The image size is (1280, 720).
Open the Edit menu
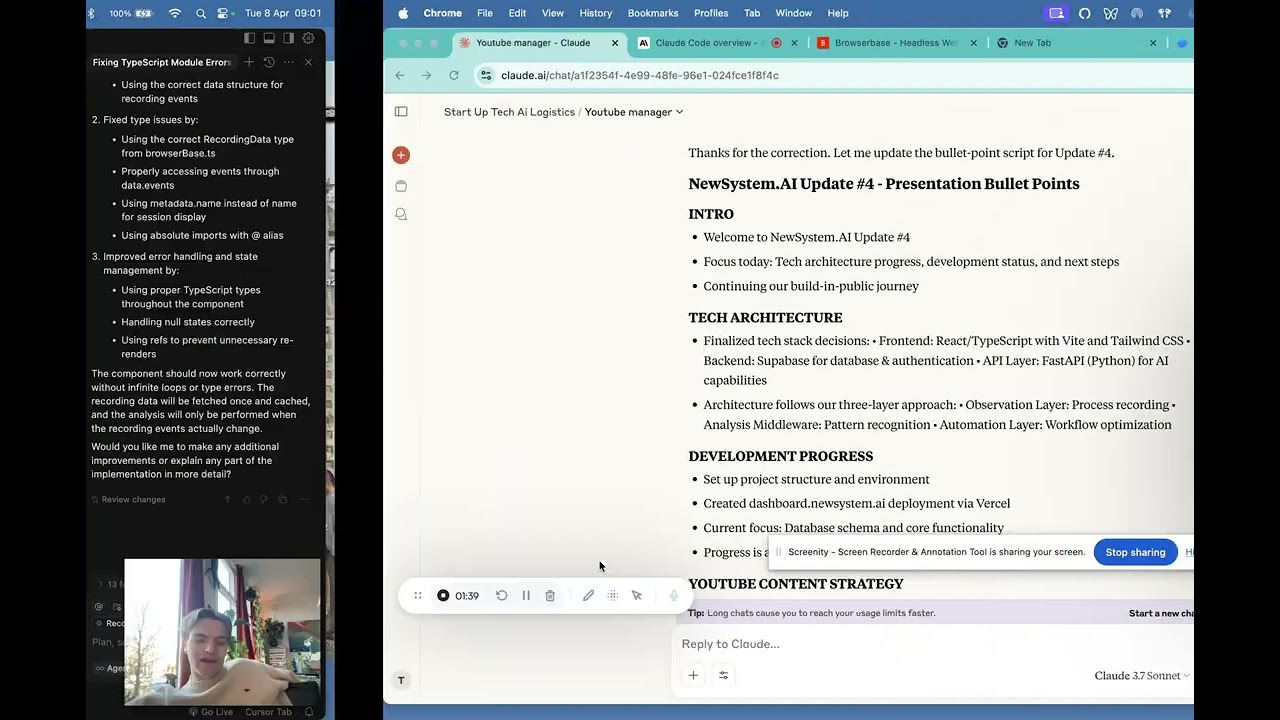pos(517,13)
